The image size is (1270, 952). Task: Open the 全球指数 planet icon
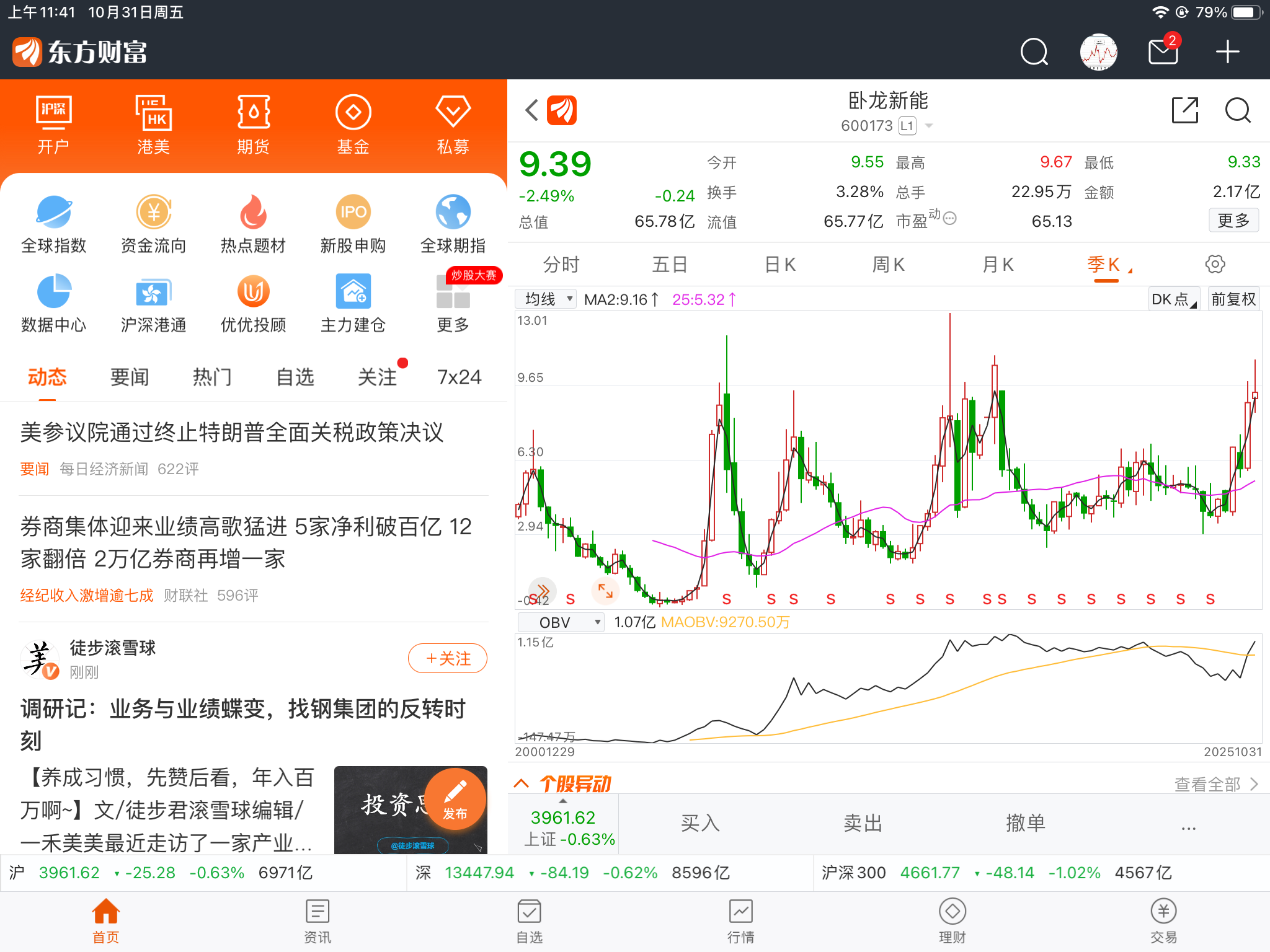click(x=54, y=213)
